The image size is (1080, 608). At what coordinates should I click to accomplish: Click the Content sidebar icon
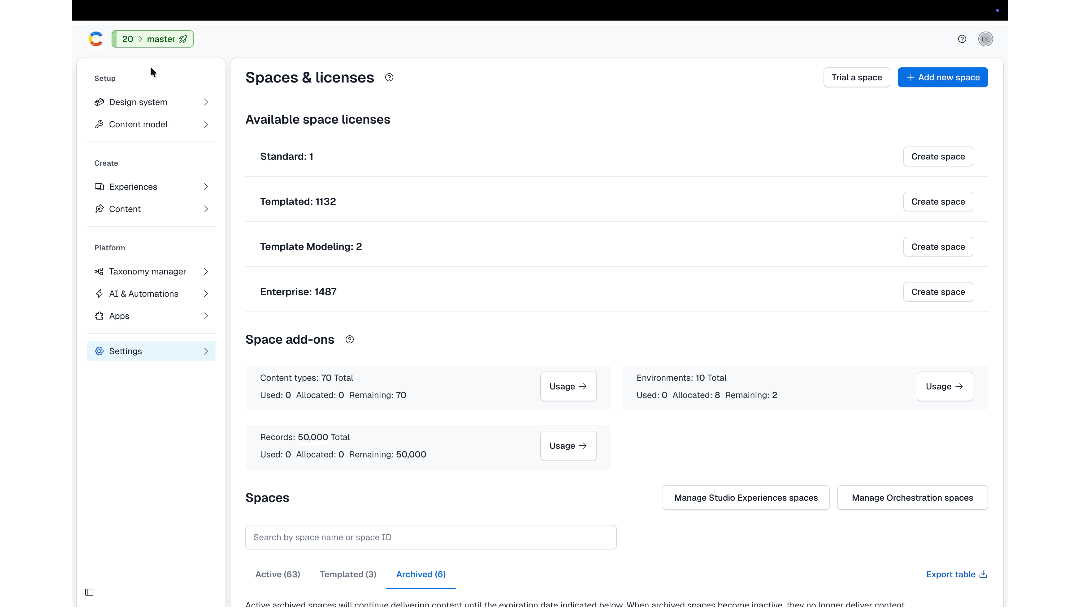coord(99,209)
